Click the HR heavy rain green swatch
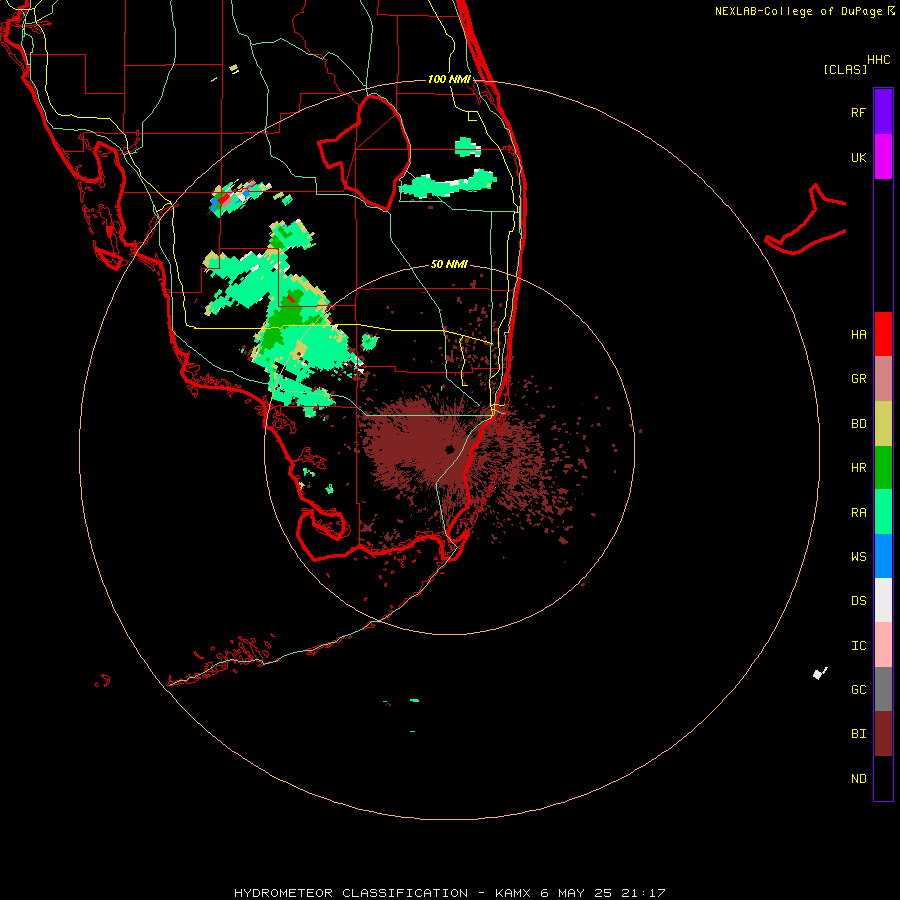This screenshot has width=900, height=900. pyautogui.click(x=883, y=468)
